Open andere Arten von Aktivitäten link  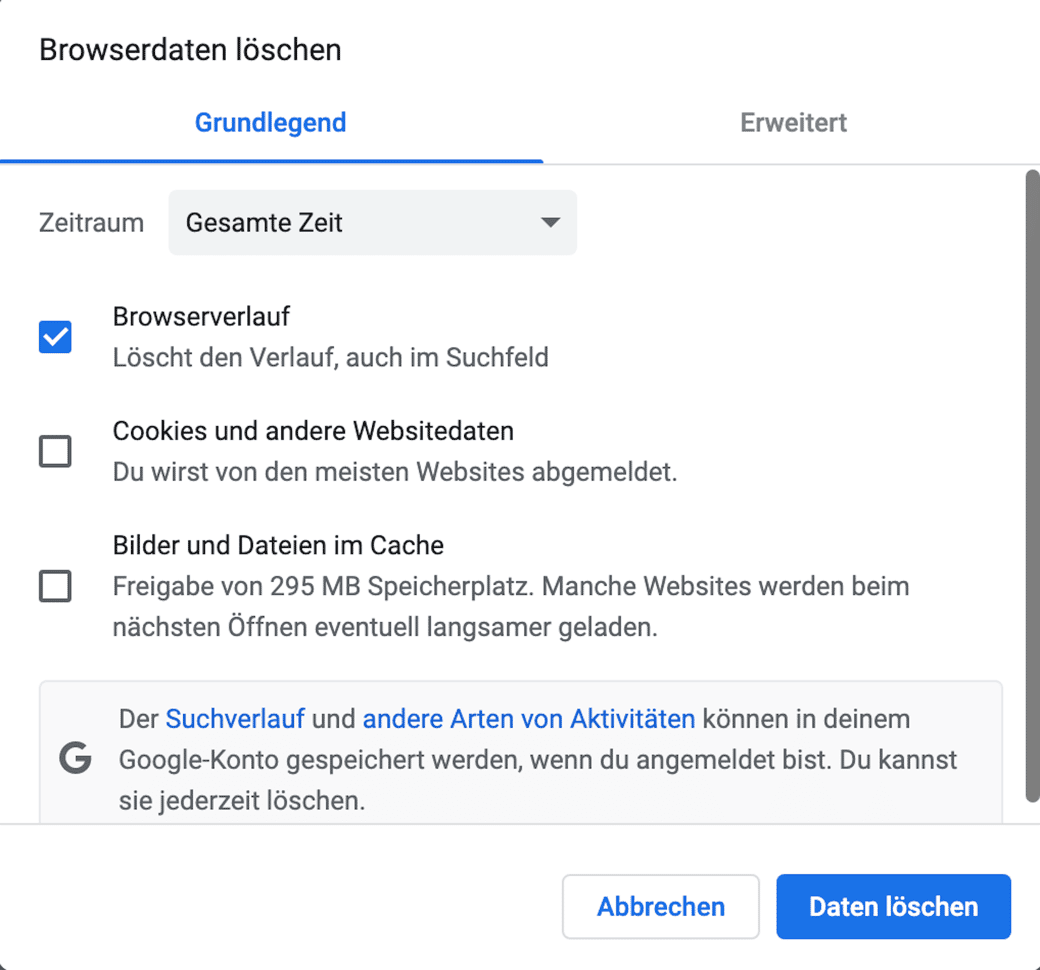pos(529,719)
